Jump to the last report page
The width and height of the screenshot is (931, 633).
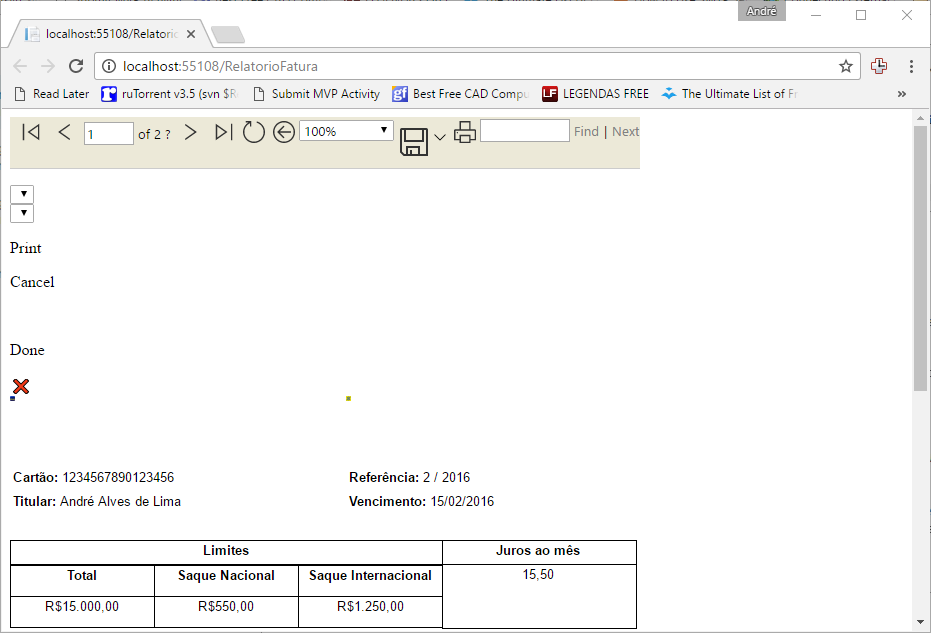coord(224,132)
